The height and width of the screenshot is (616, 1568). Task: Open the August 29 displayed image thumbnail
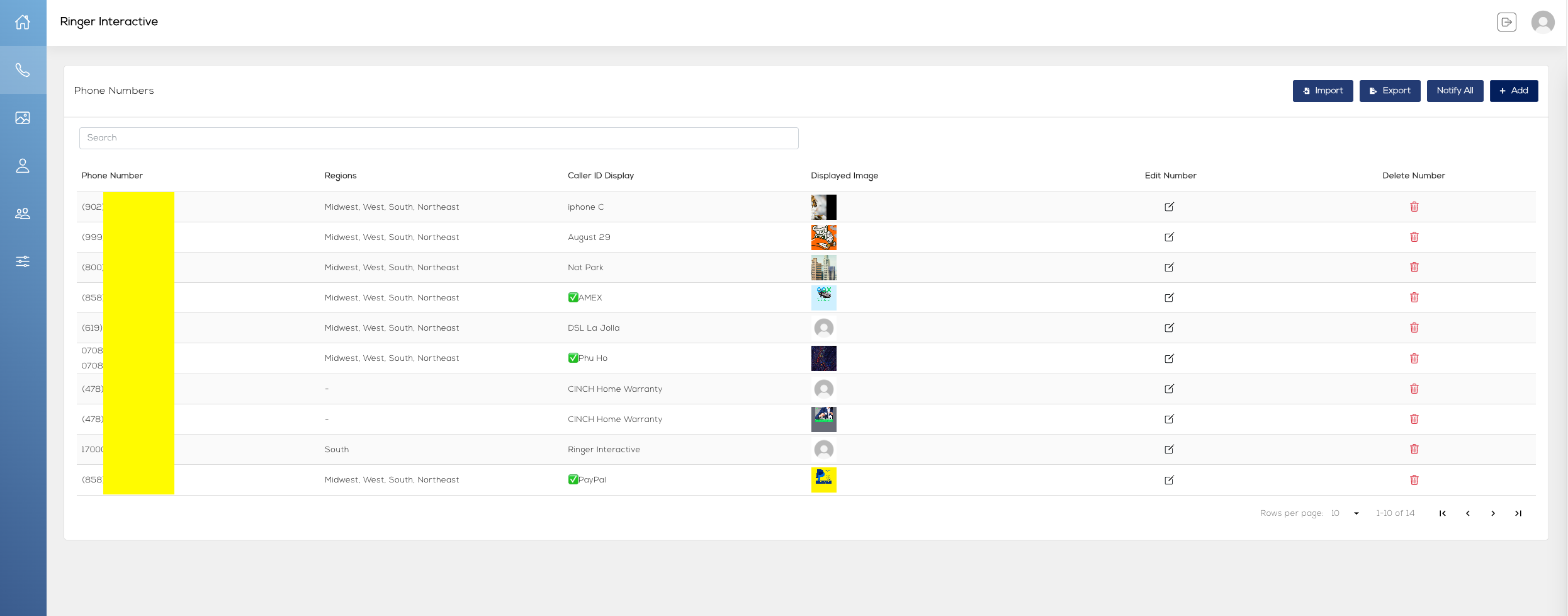[x=823, y=237]
